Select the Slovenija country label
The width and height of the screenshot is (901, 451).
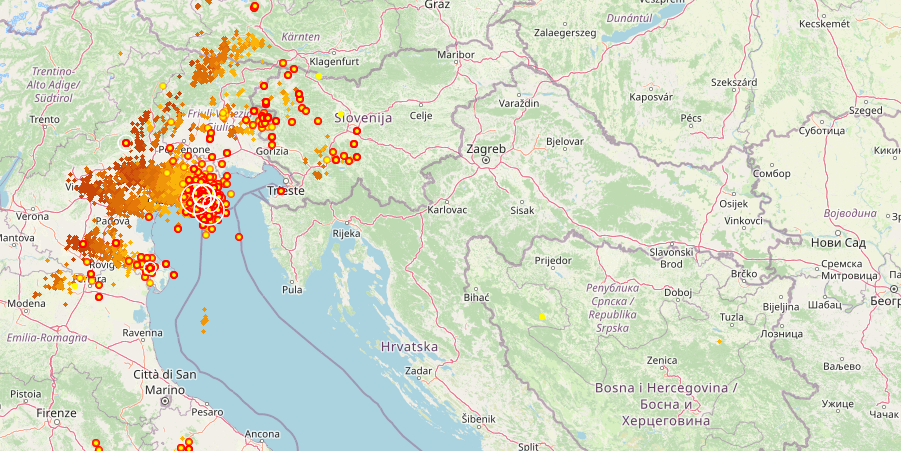363,118
